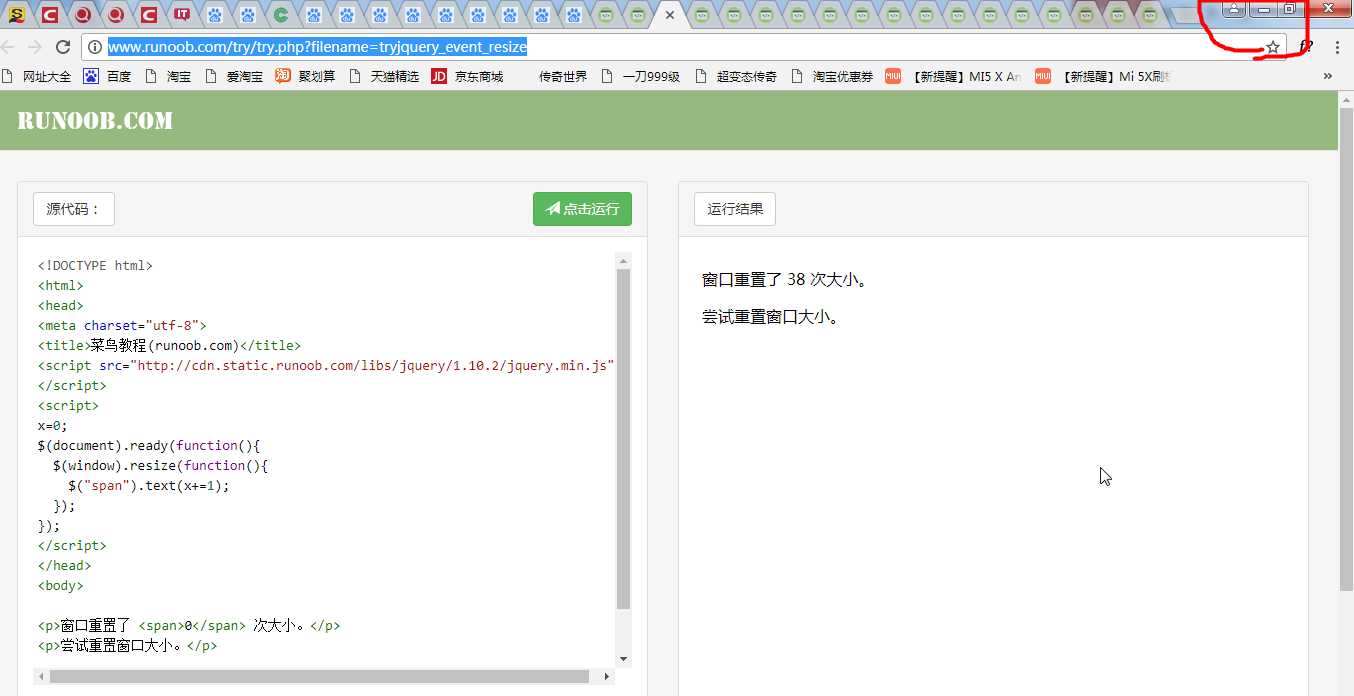The height and width of the screenshot is (696, 1354).
Task: View site information icon in address bar
Action: (x=94, y=47)
